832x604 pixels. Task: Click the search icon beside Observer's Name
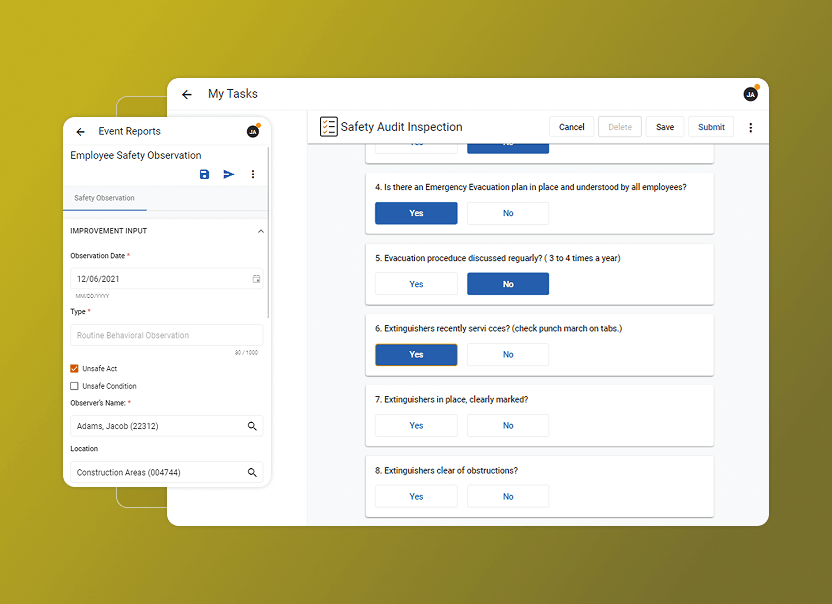point(253,426)
